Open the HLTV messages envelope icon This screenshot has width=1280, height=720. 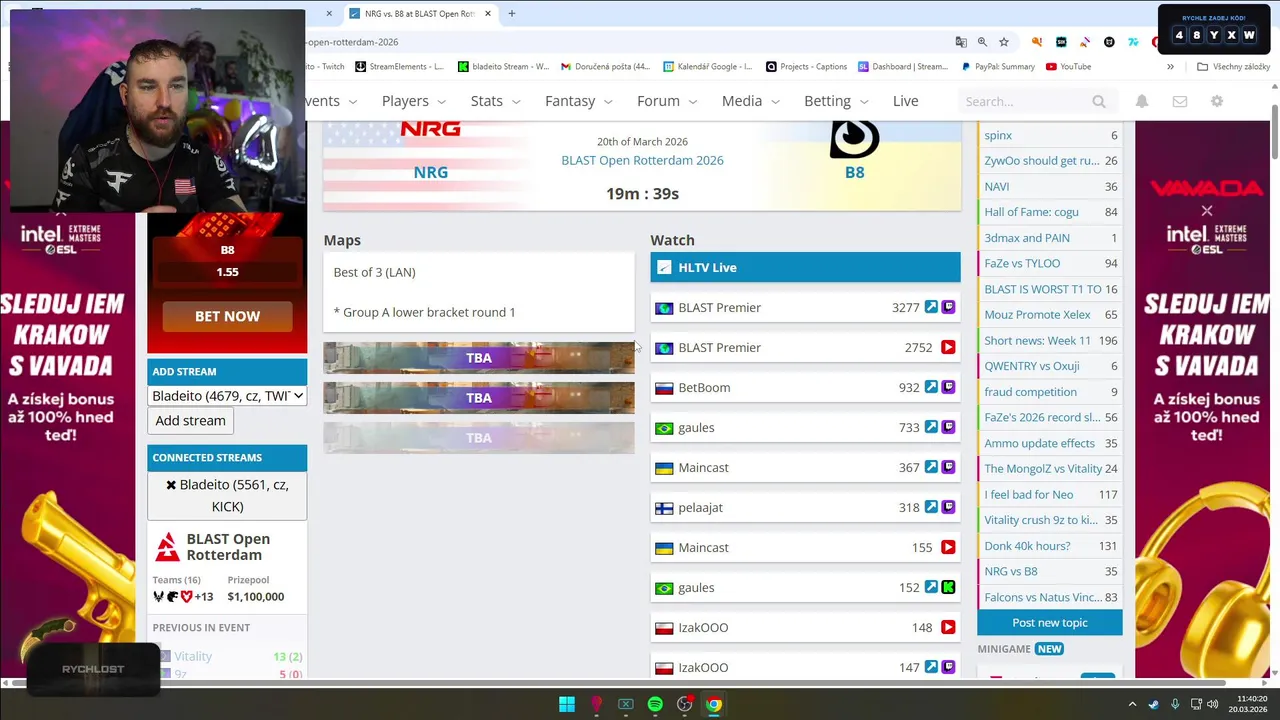coord(1180,101)
